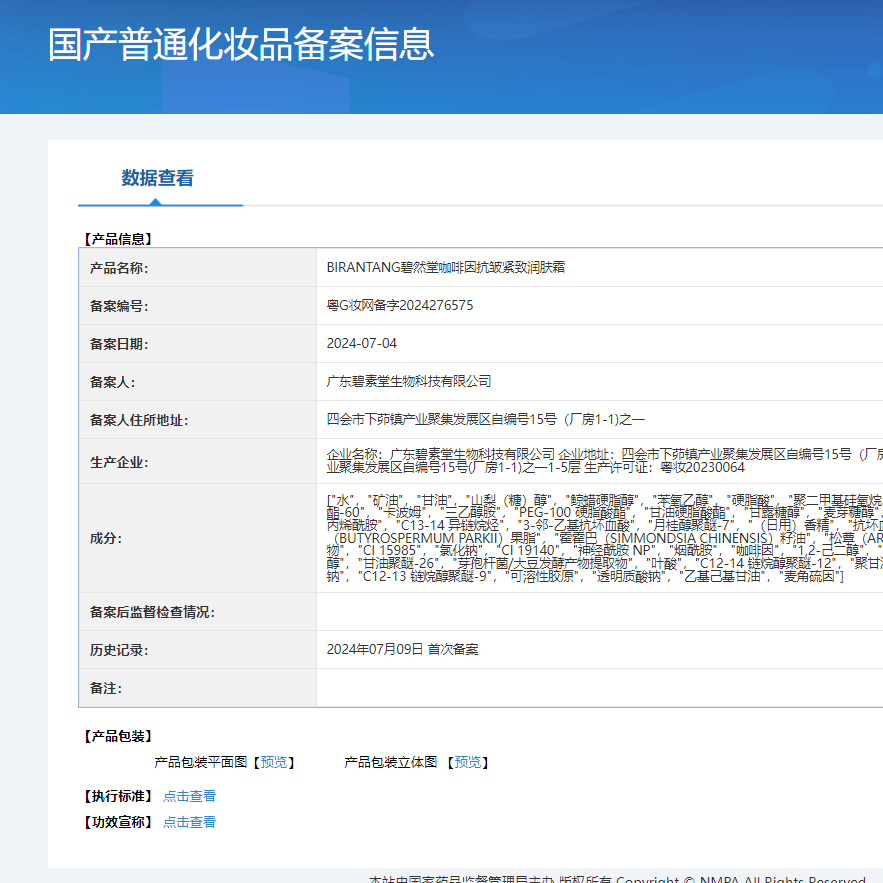Viewport: 883px width, 883px height.
Task: Click 点击查看 next to 执行标准
Action: 189,796
